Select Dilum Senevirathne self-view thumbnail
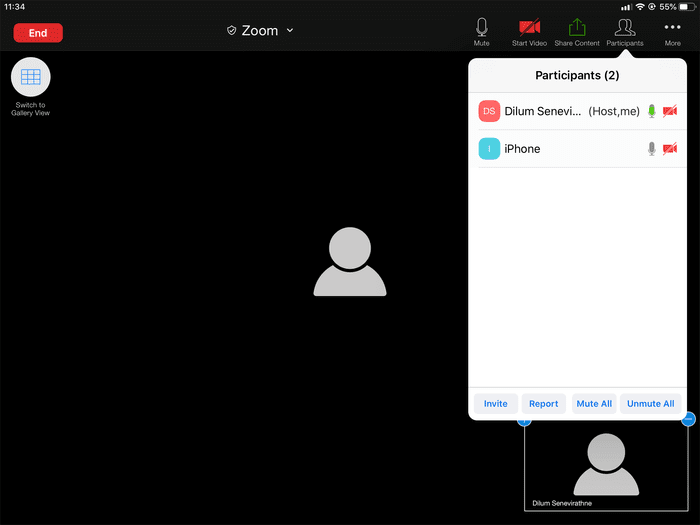 pos(606,466)
